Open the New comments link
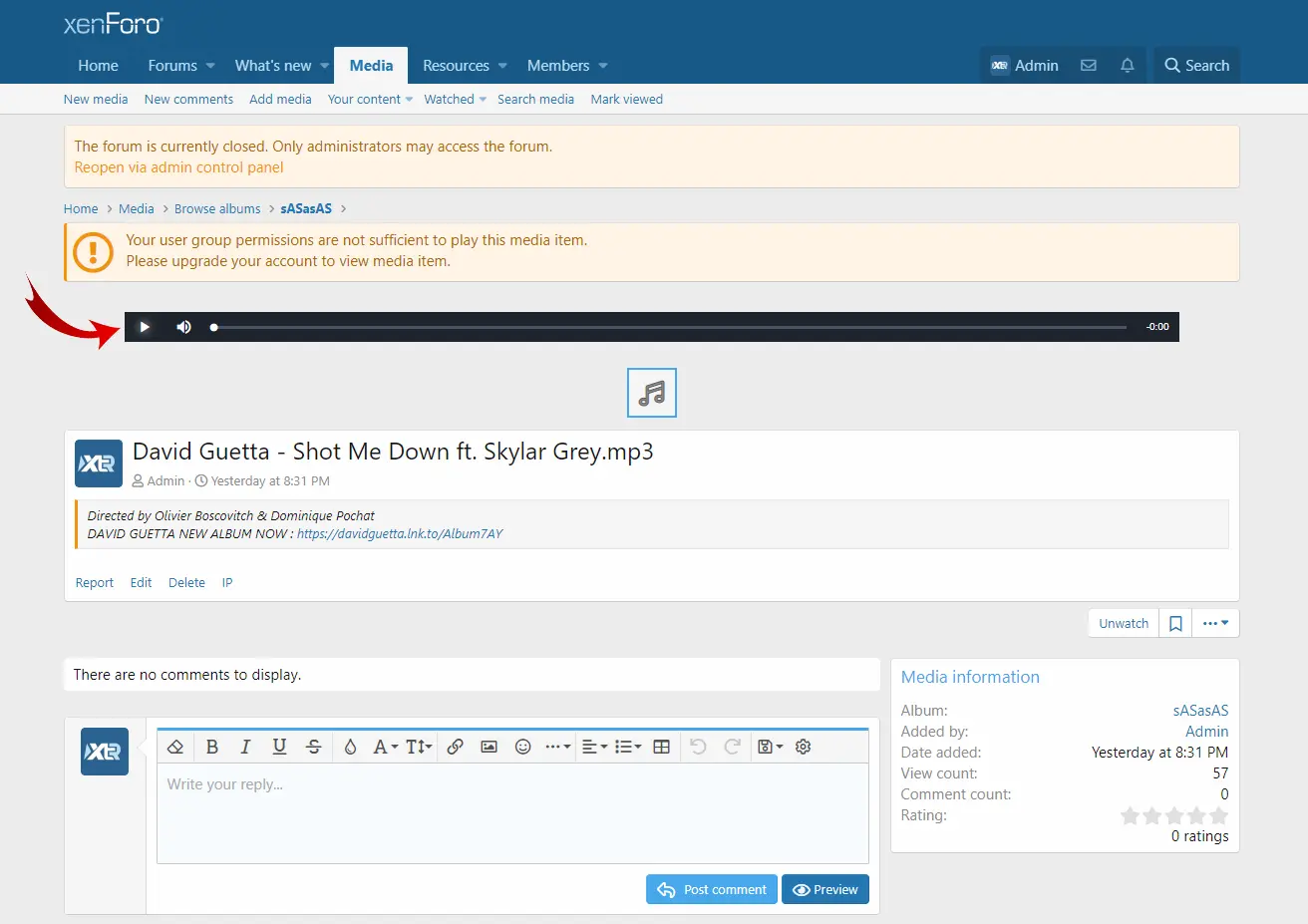 tap(188, 100)
